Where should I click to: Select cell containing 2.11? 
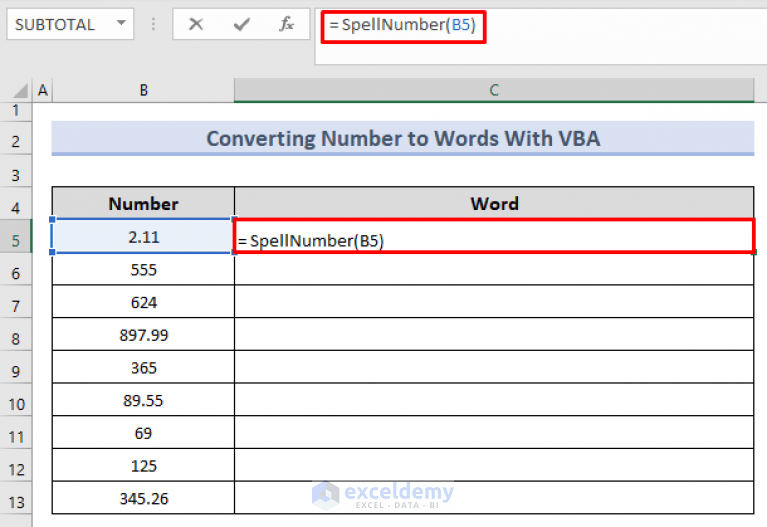click(143, 236)
